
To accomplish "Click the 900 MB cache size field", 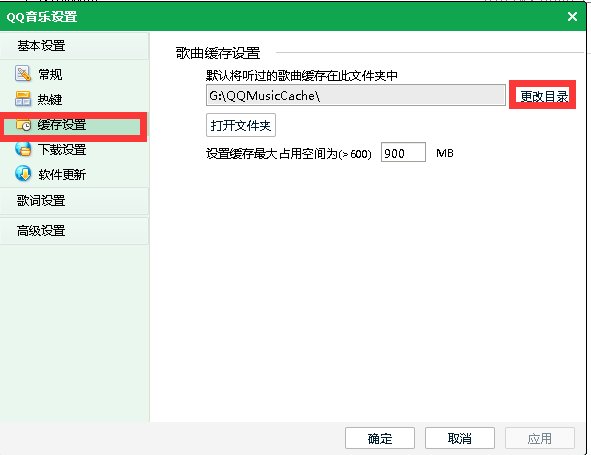I will [403, 152].
